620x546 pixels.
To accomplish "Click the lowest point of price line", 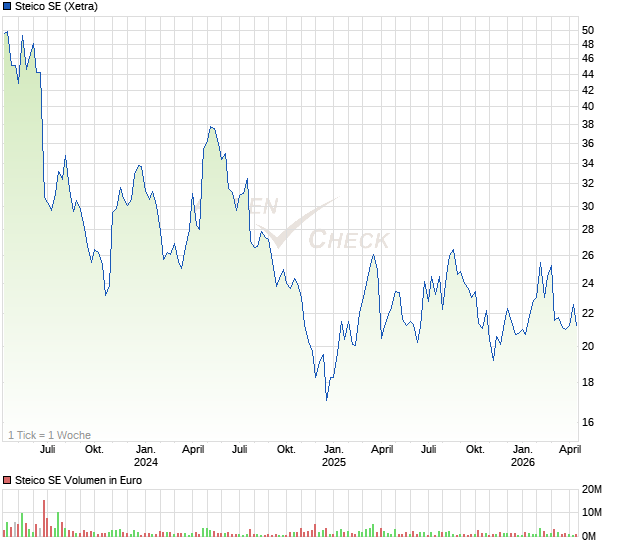I will 327,399.
